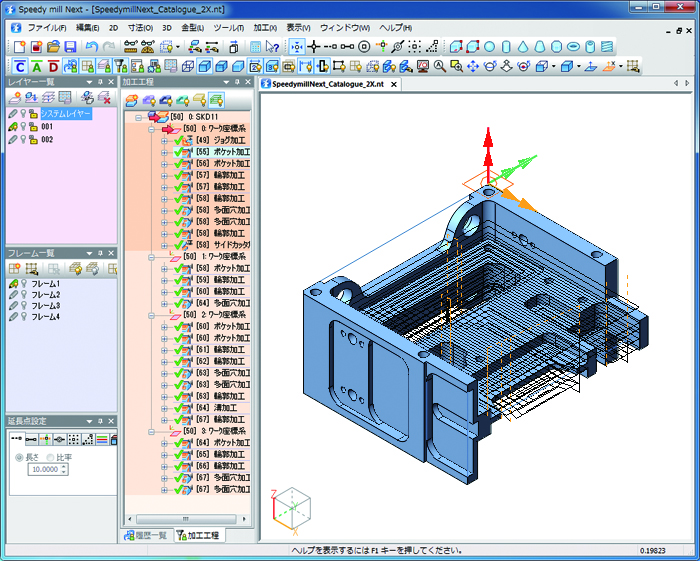
Task: Expand the [49] ジョグ加工 tree node
Action: pyautogui.click(x=164, y=141)
